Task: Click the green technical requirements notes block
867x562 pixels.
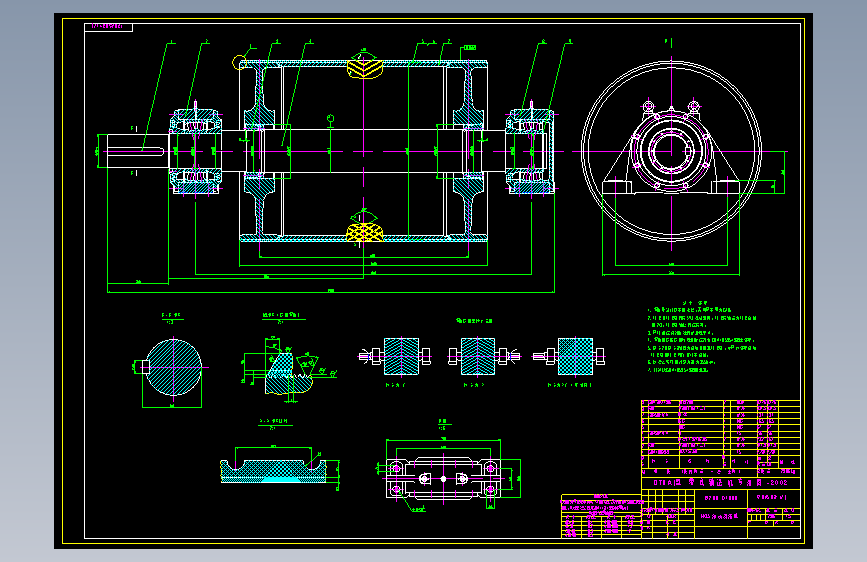Action: (702, 337)
